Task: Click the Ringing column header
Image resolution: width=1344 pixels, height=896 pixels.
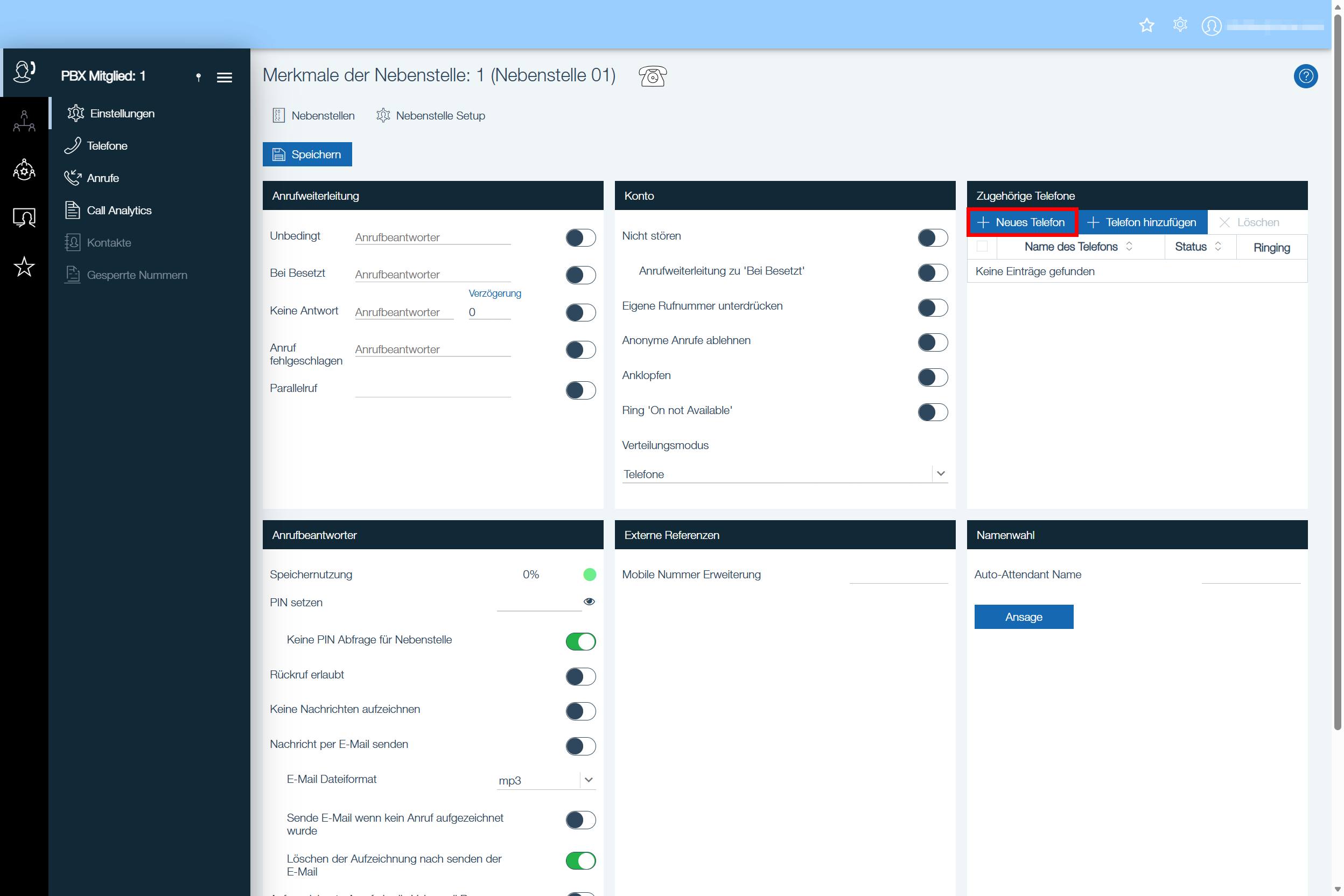Action: 1271,248
